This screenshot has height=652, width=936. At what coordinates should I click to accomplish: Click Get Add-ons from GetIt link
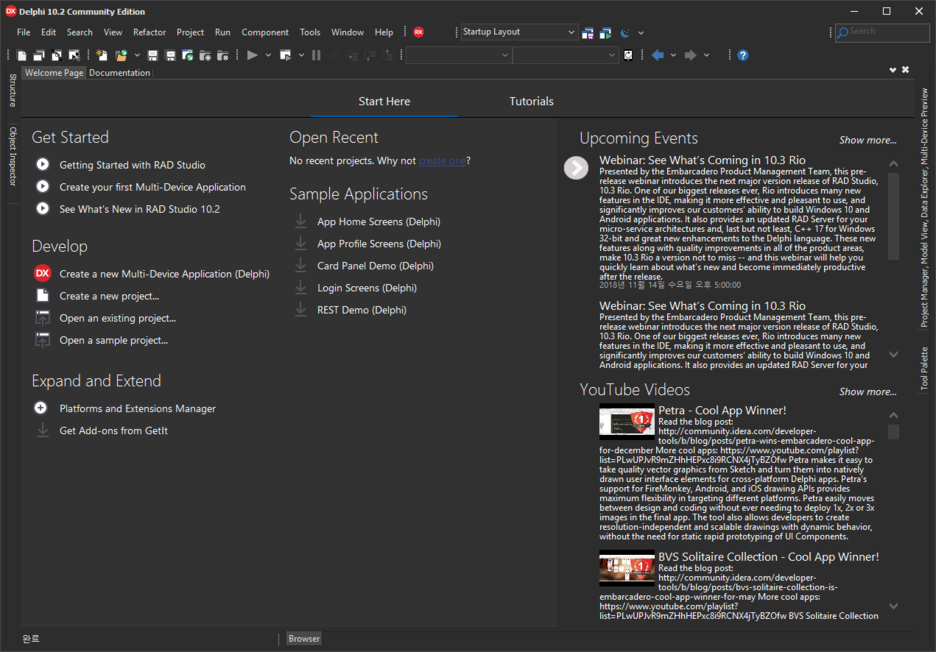113,430
